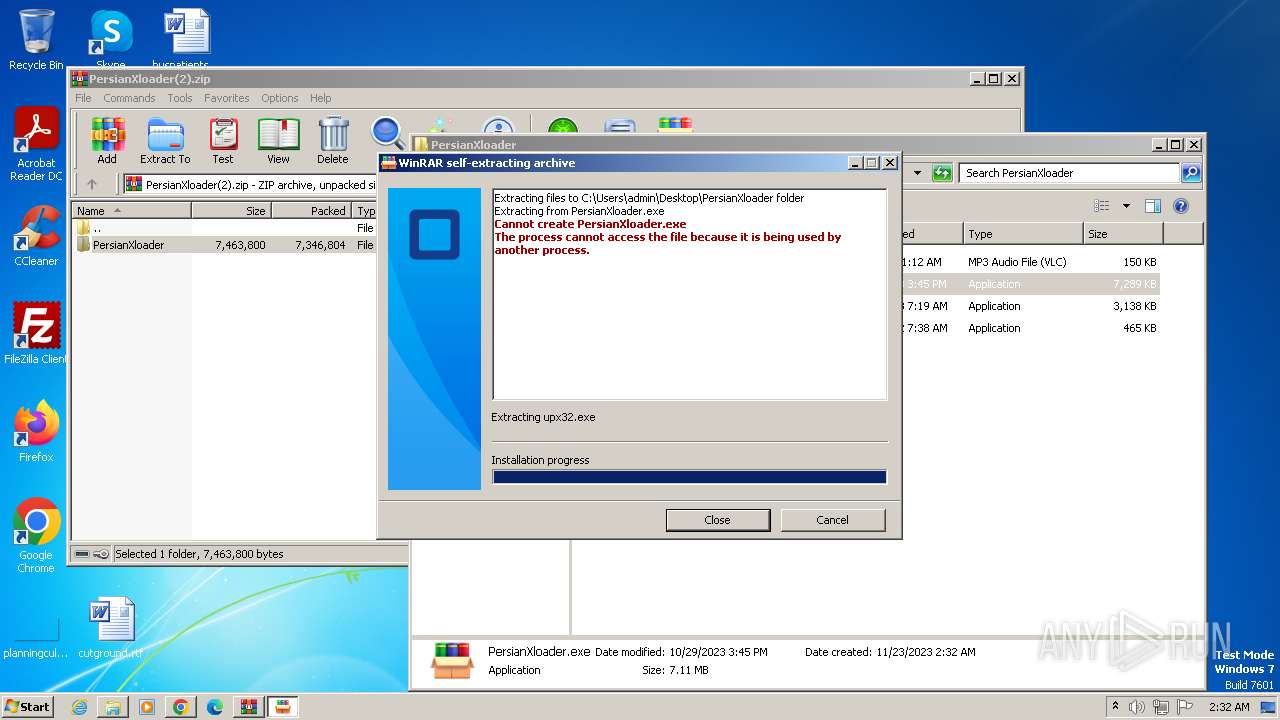Show hidden tray icons arrow
The height and width of the screenshot is (720, 1280).
click(x=1116, y=706)
